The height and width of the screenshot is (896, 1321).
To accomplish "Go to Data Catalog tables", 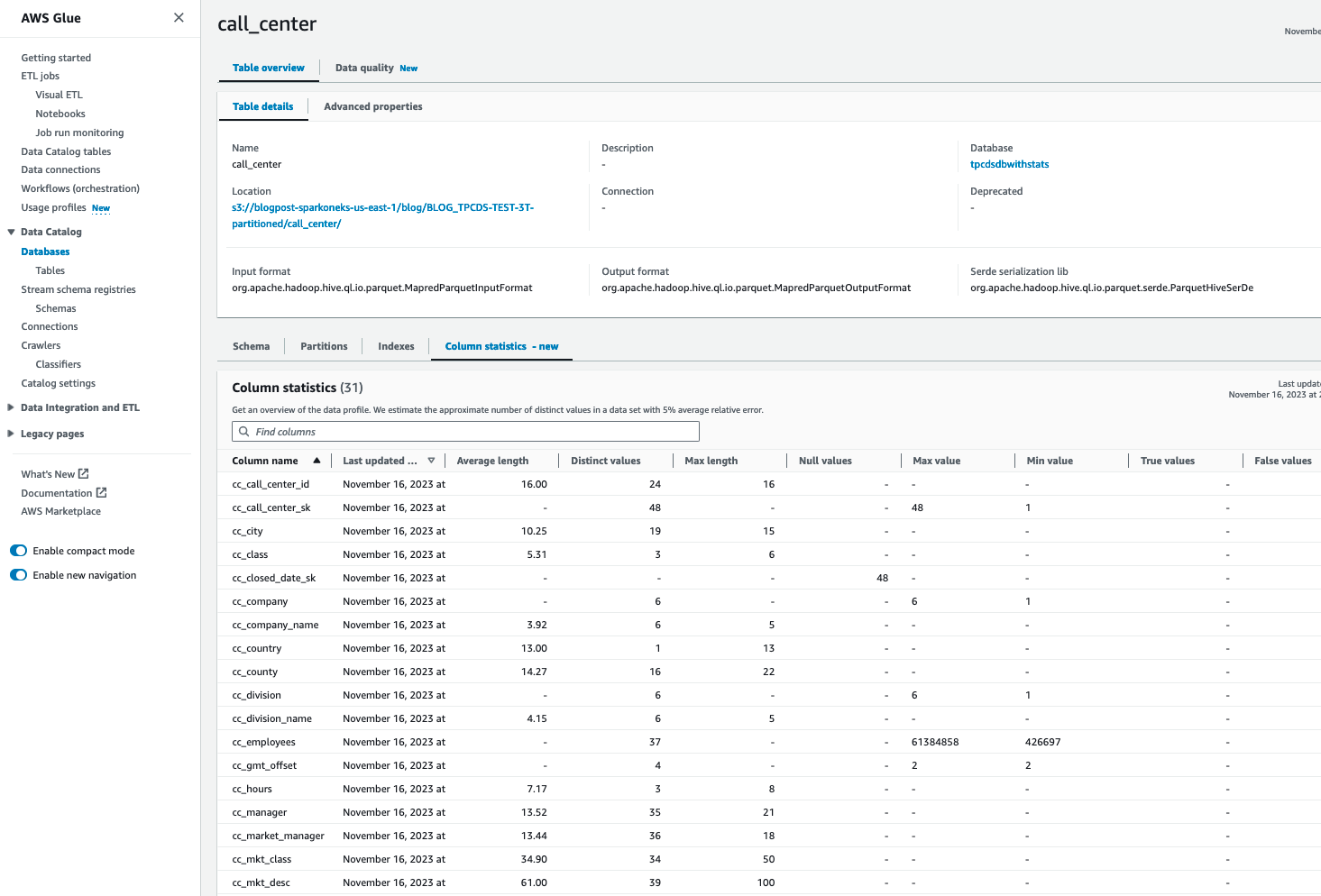I will 66,151.
